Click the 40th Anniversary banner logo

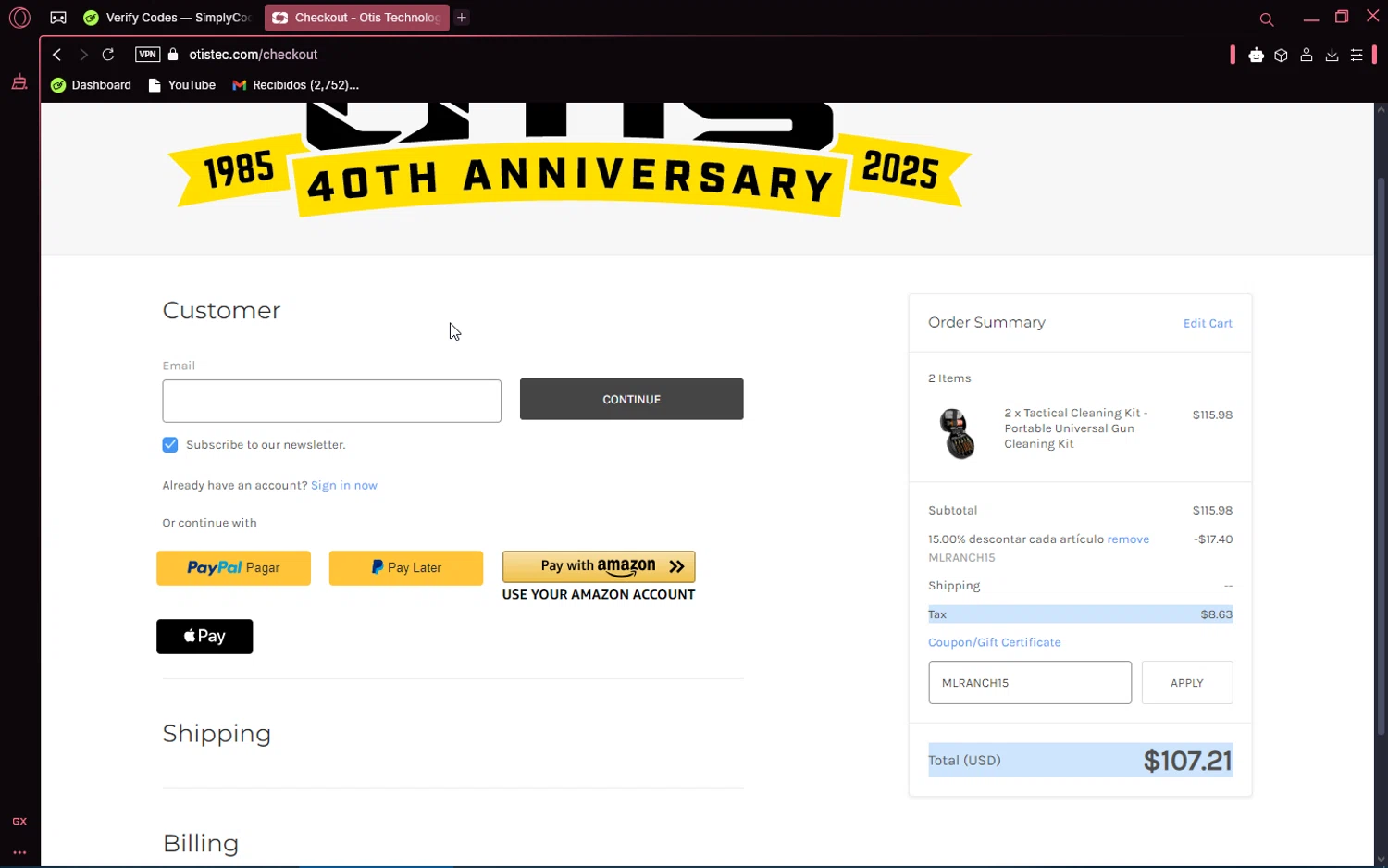click(570, 162)
